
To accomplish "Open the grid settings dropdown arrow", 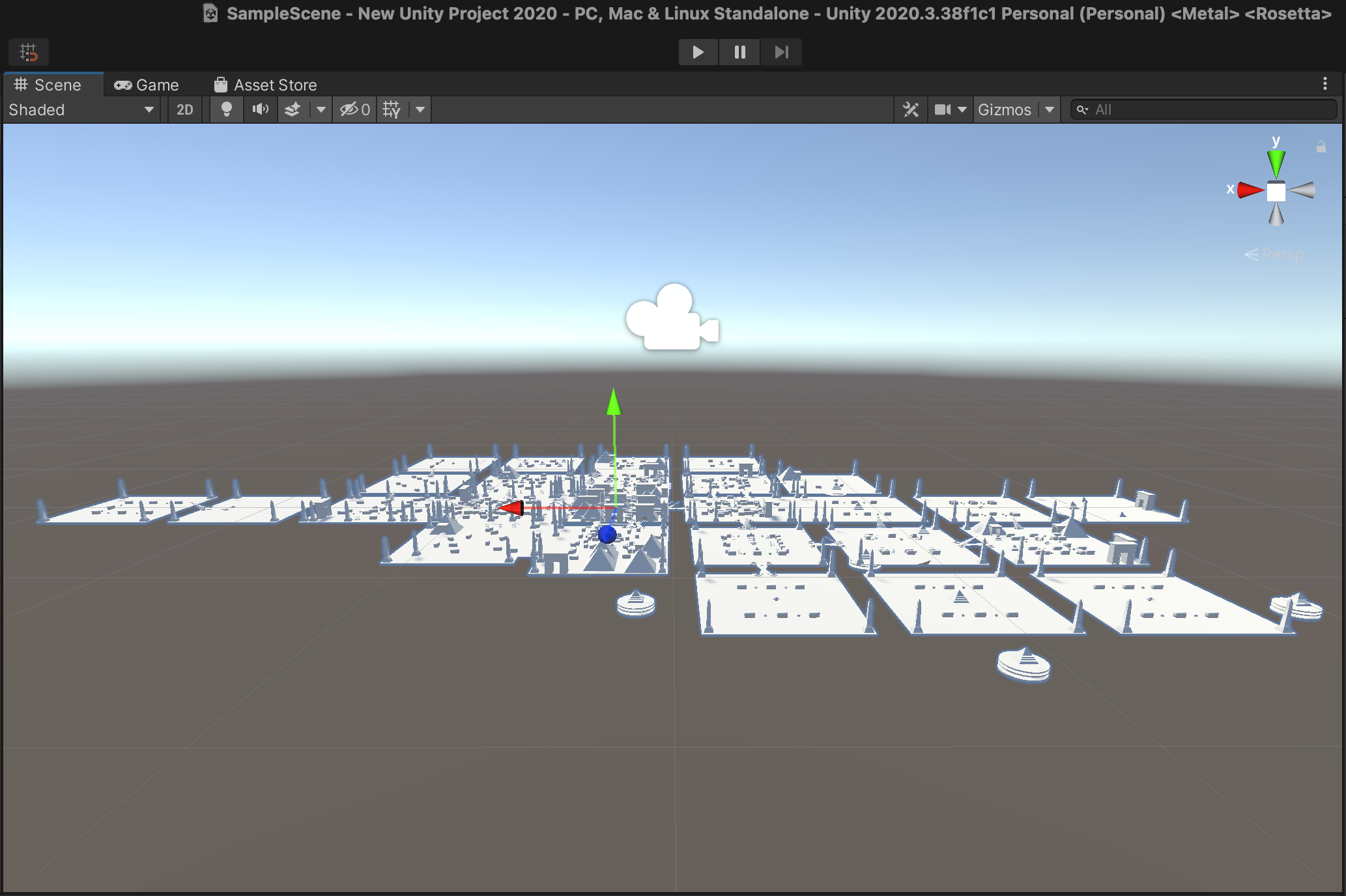I will (420, 109).
